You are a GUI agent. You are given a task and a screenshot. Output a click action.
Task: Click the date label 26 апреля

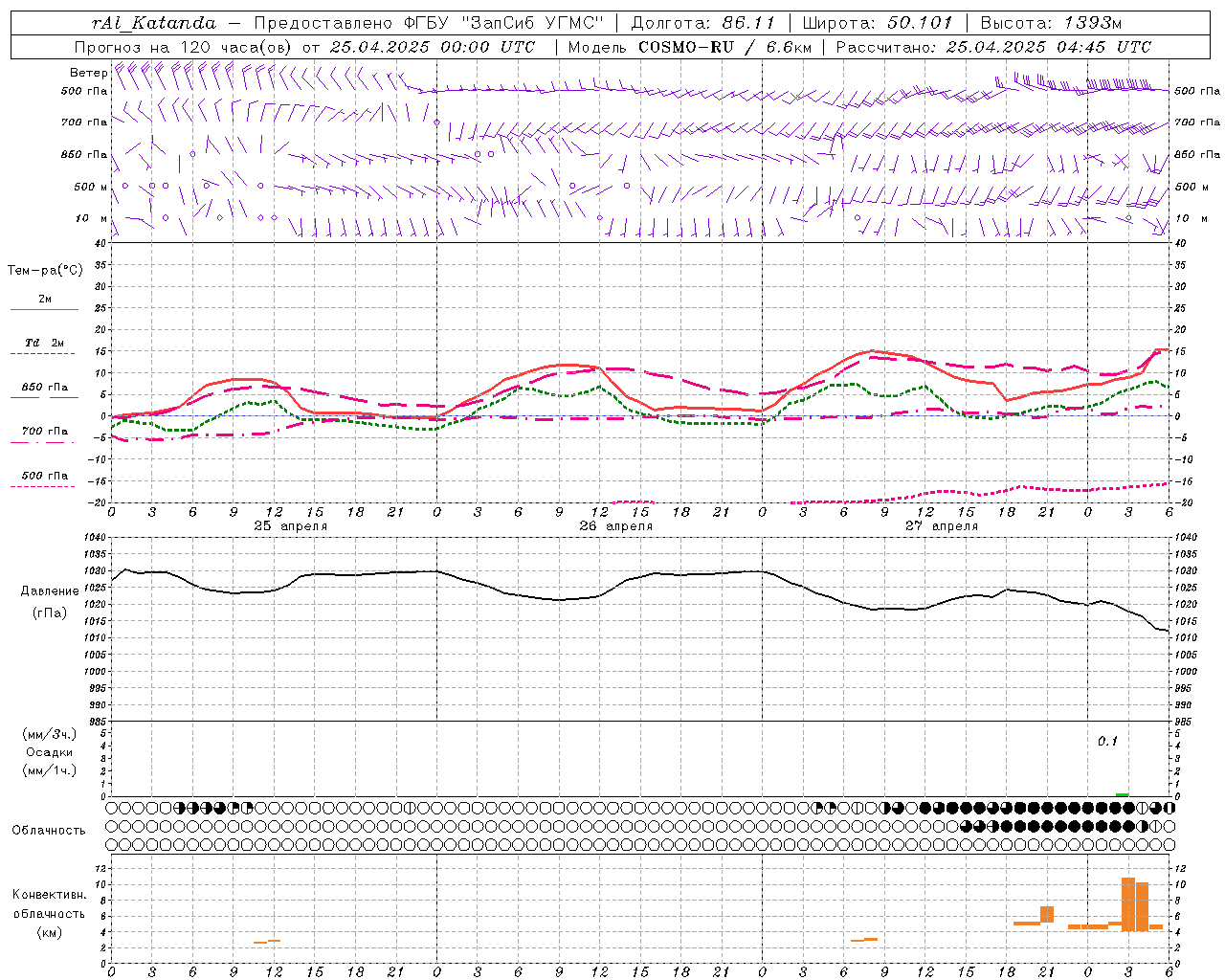coord(615,526)
